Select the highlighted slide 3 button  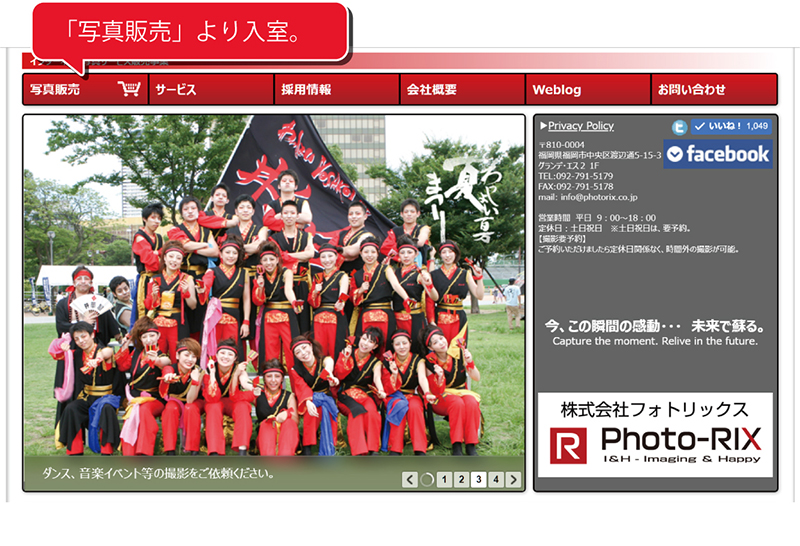click(x=479, y=480)
